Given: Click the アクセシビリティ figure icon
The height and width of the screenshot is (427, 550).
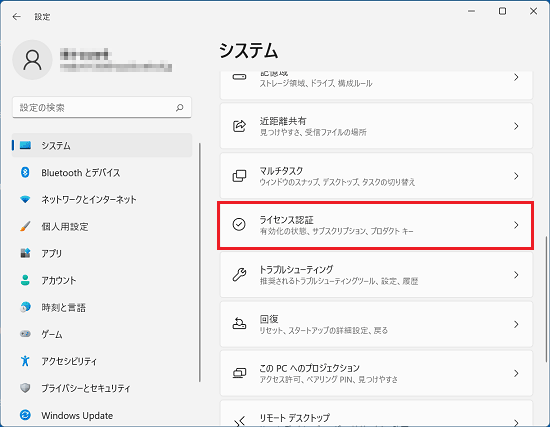Looking at the screenshot, I should (x=25, y=361).
